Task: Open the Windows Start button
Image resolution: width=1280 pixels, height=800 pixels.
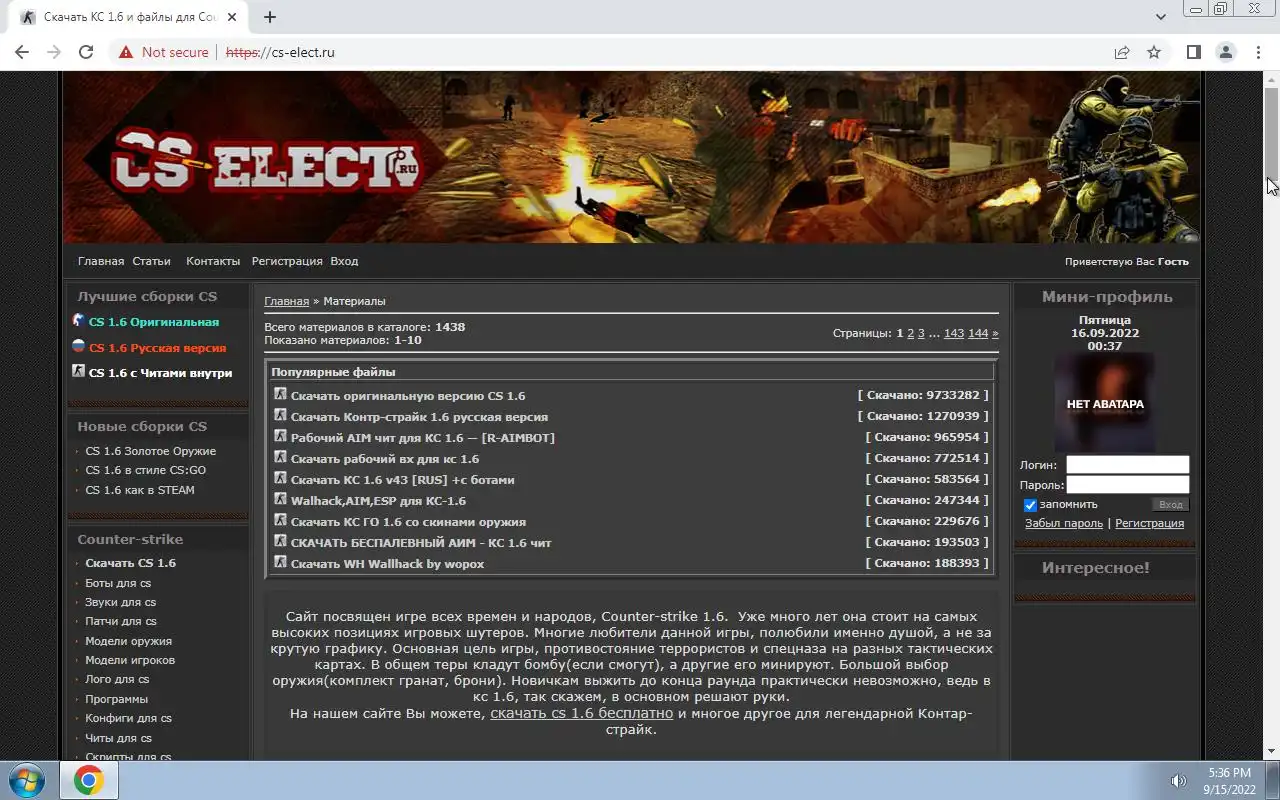Action: (x=27, y=780)
